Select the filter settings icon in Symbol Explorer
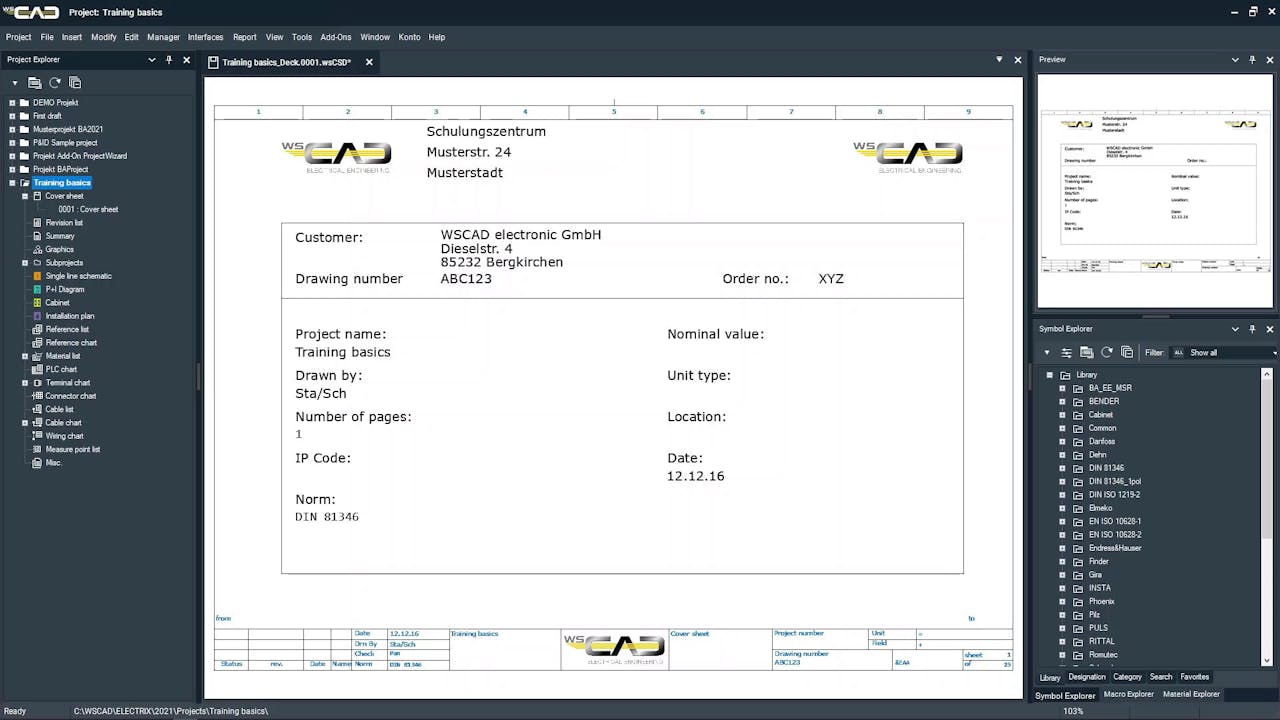The width and height of the screenshot is (1280, 720). [1066, 352]
